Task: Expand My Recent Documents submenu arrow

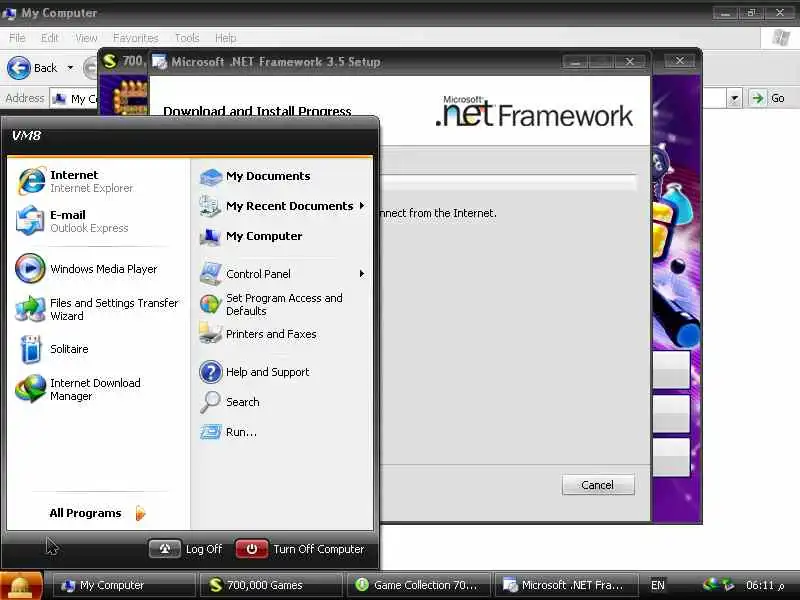Action: 362,206
